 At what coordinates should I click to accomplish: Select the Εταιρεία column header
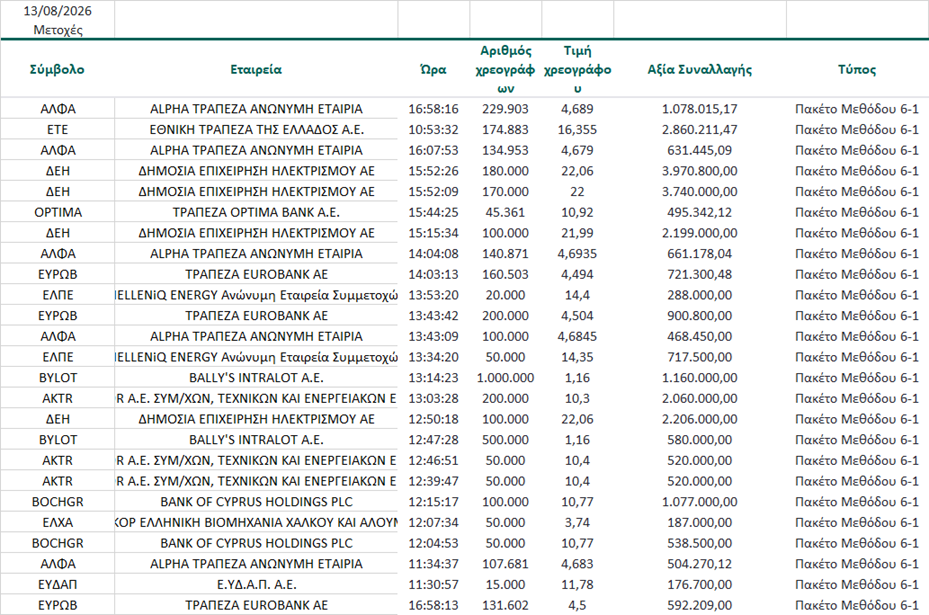coord(256,69)
